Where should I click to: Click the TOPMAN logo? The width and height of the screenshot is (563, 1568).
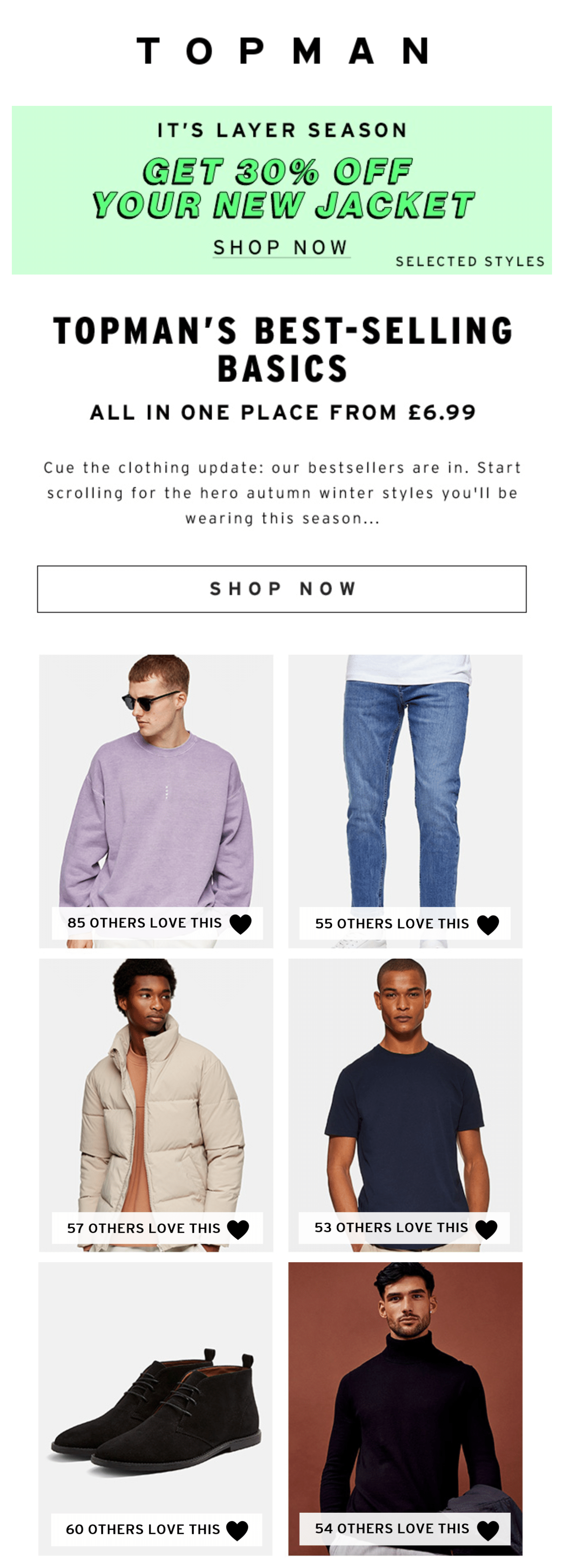(282, 51)
